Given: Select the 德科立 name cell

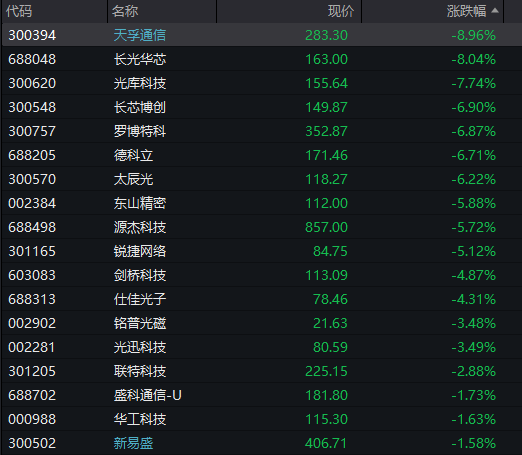Looking at the screenshot, I should pos(133,155).
